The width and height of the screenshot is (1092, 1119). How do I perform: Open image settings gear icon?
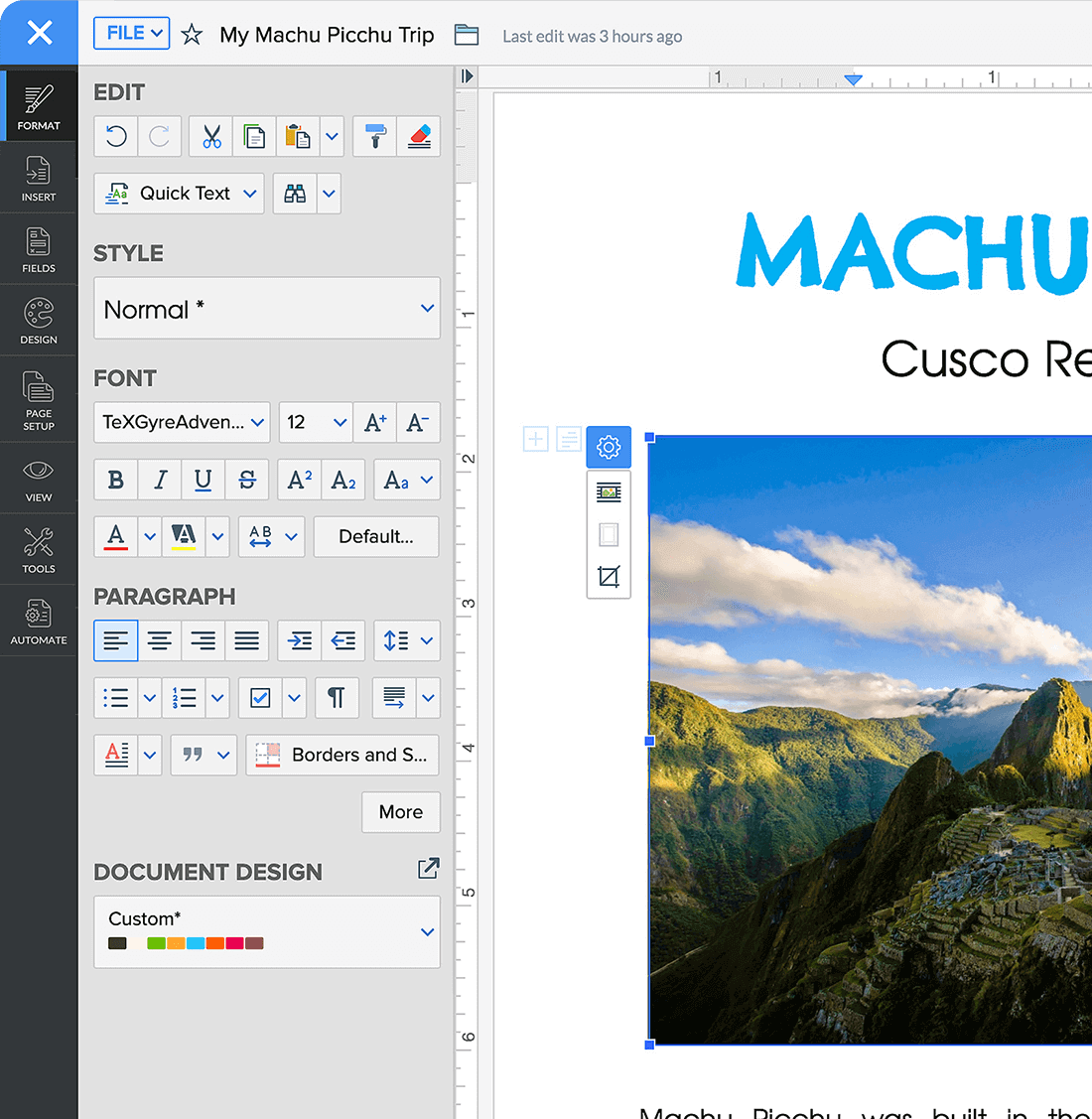609,447
